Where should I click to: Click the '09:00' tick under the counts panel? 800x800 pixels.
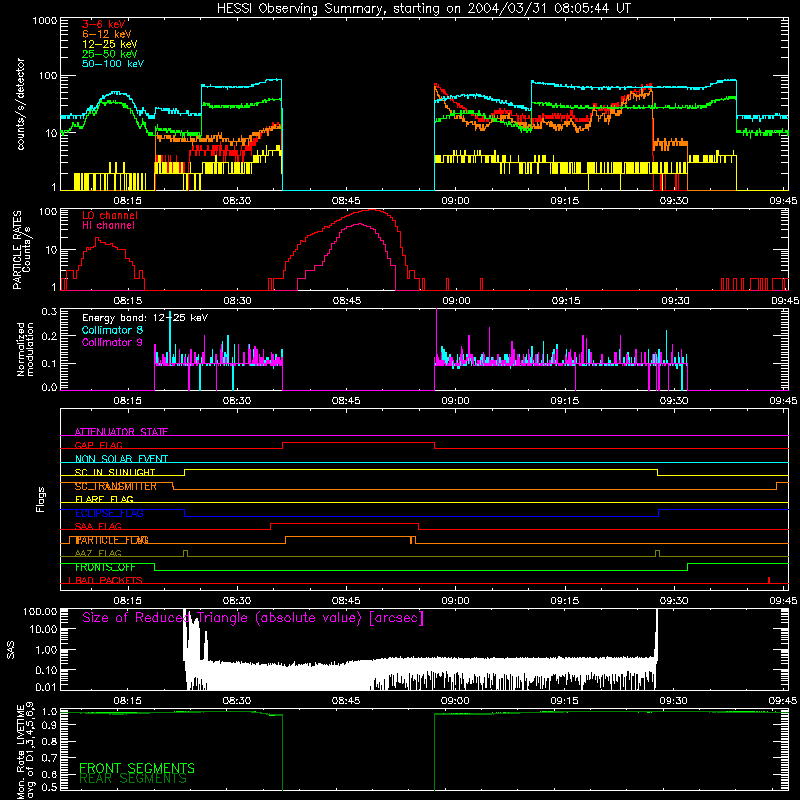[x=455, y=201]
